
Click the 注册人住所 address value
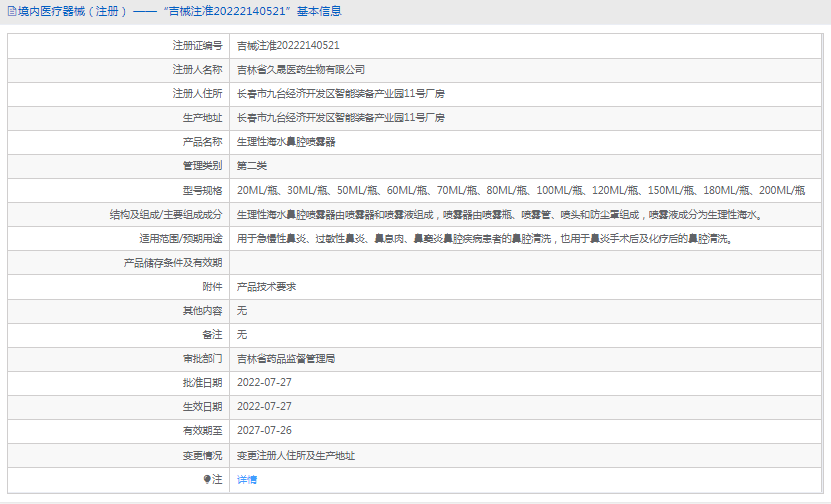click(x=341, y=94)
